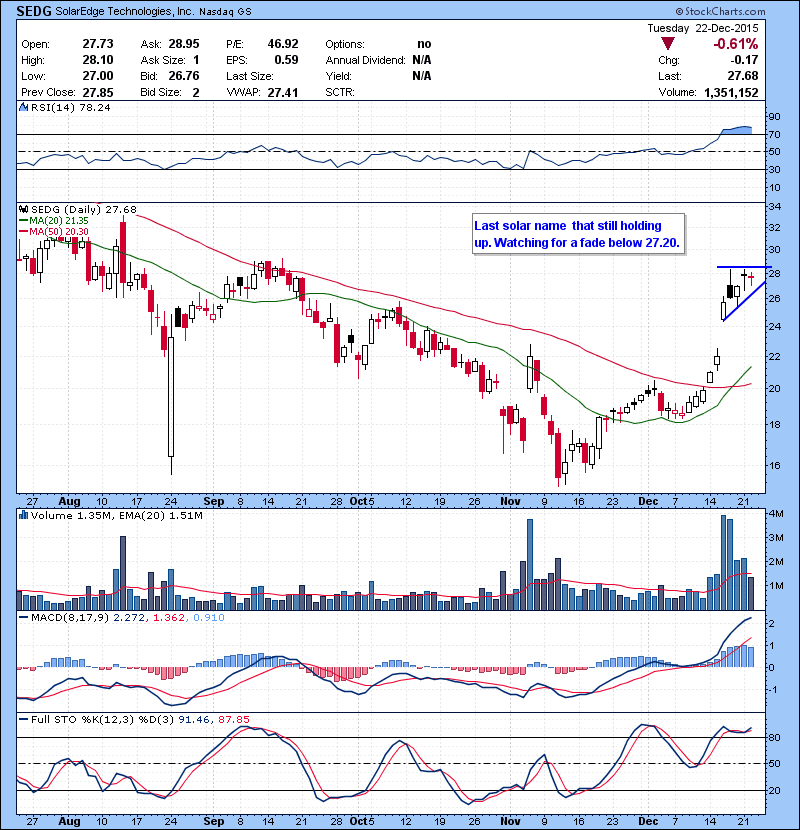This screenshot has width=800, height=830.
Task: Click the Open value 27.73
Action: click(98, 44)
